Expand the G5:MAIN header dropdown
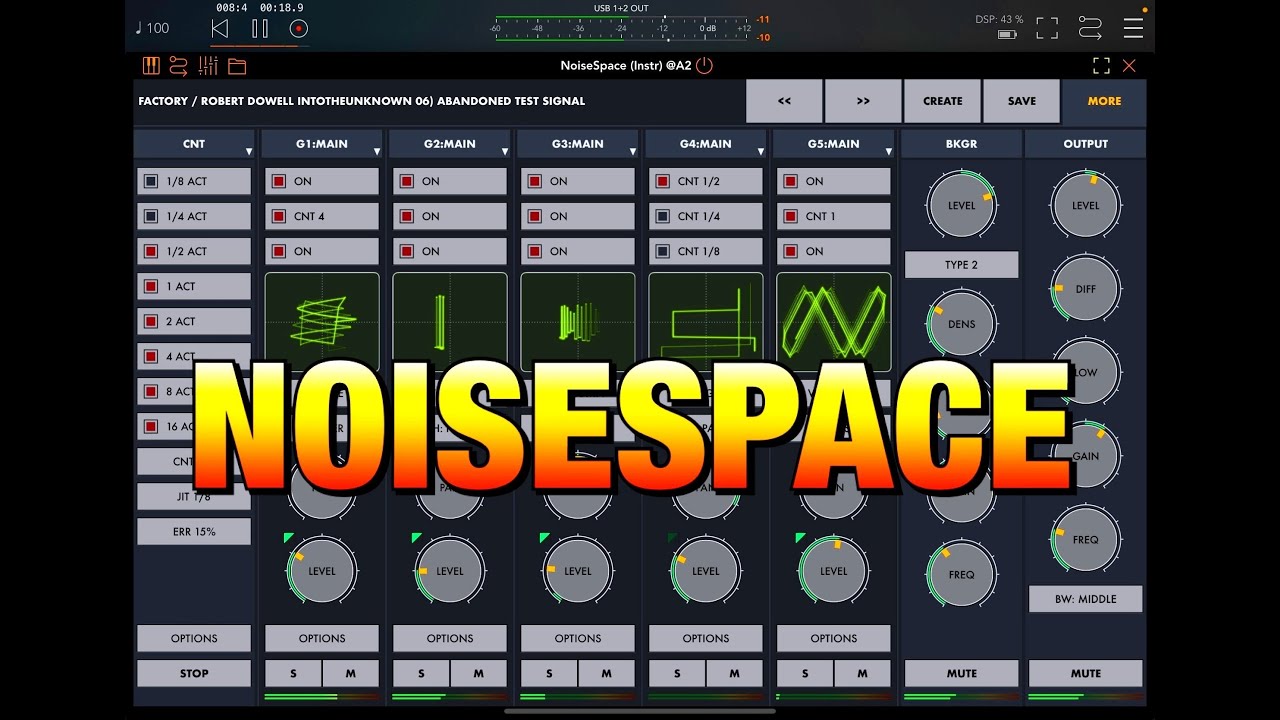The image size is (1280, 720). pyautogui.click(x=889, y=152)
